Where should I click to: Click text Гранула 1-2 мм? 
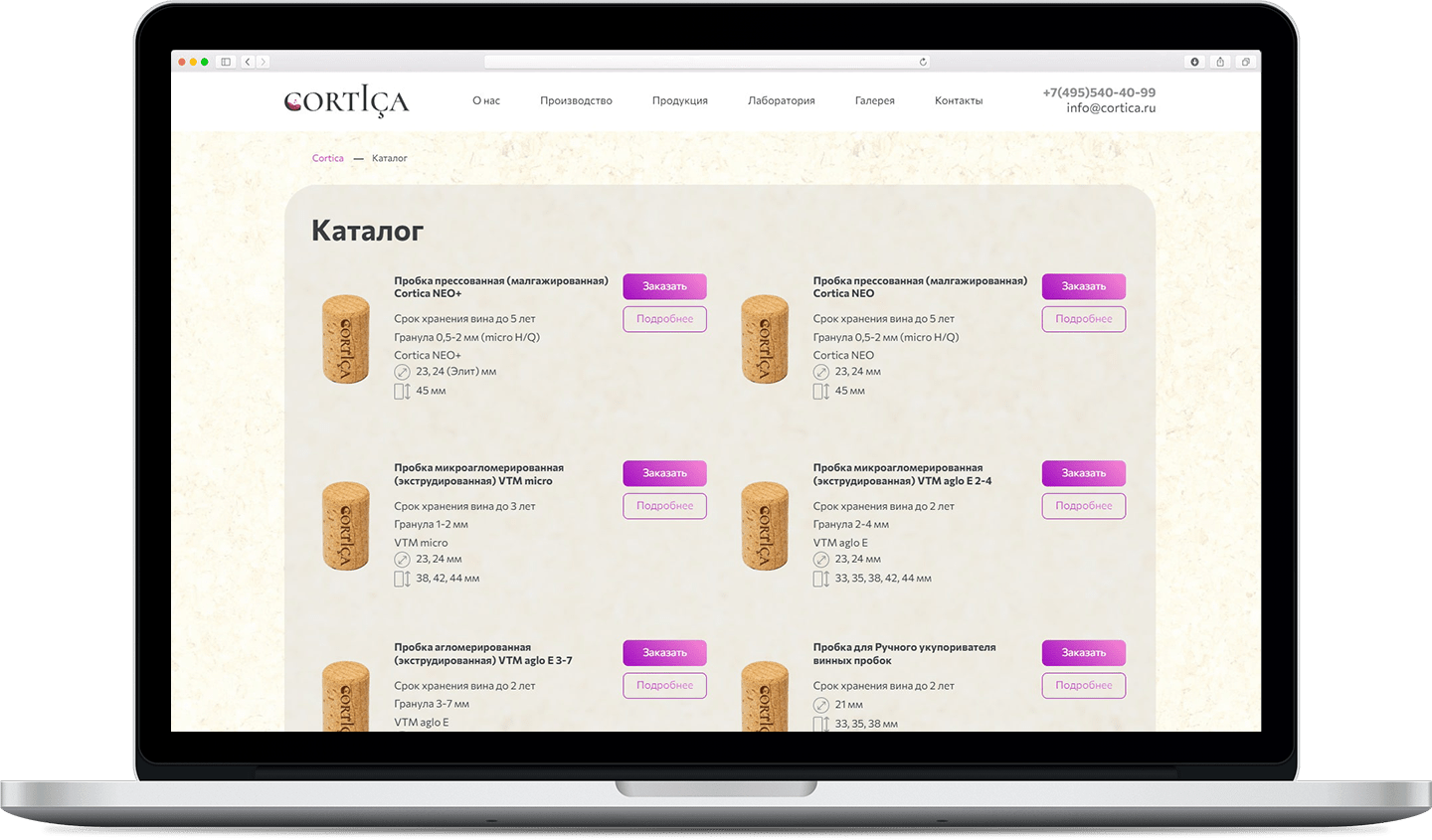click(x=431, y=525)
